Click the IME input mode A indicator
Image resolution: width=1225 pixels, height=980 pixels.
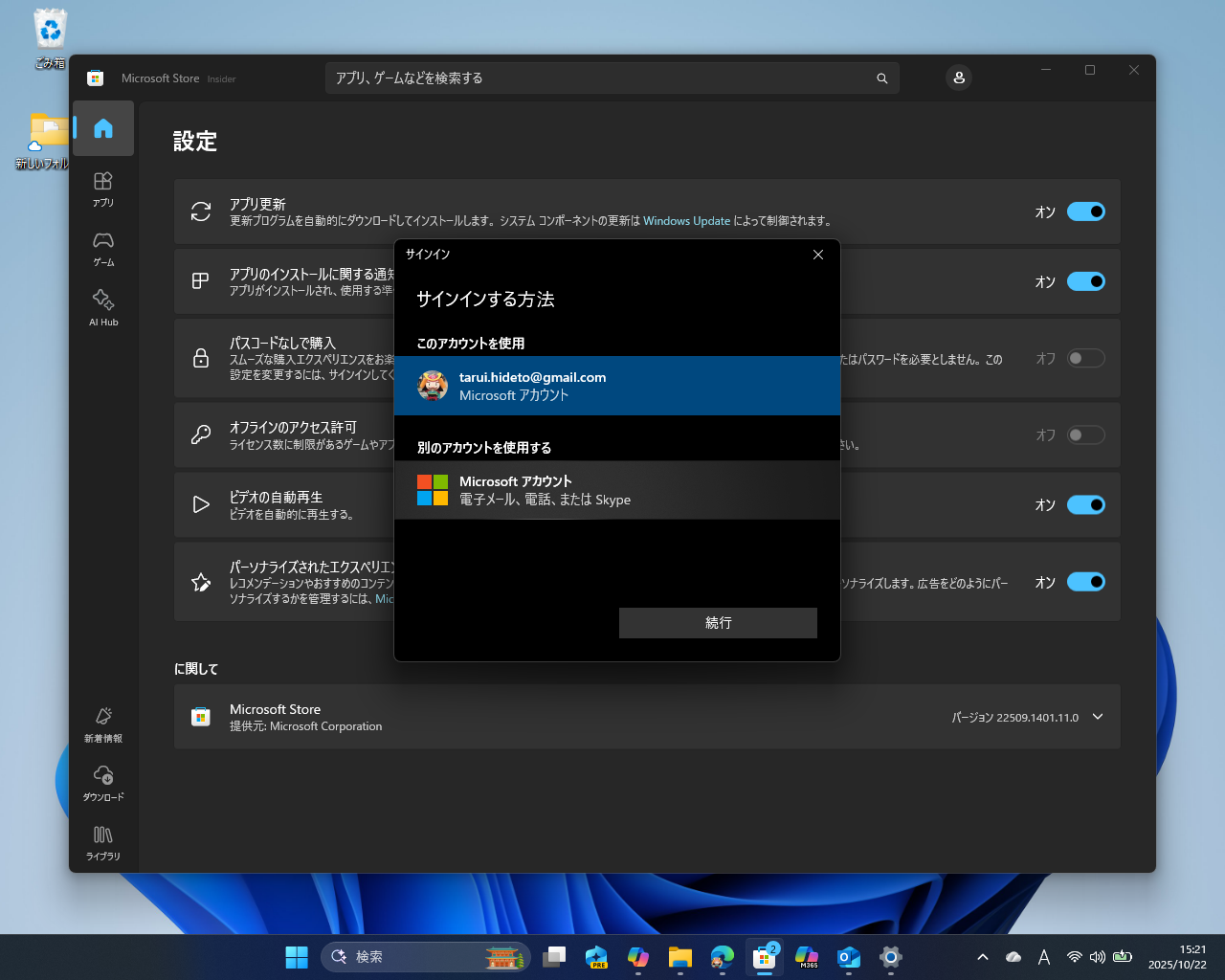[1044, 957]
